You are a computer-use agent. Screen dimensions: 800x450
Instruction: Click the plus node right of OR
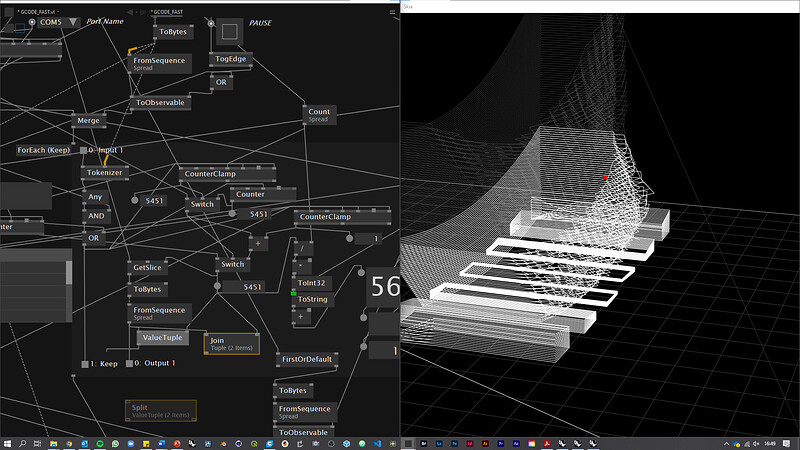pos(258,243)
